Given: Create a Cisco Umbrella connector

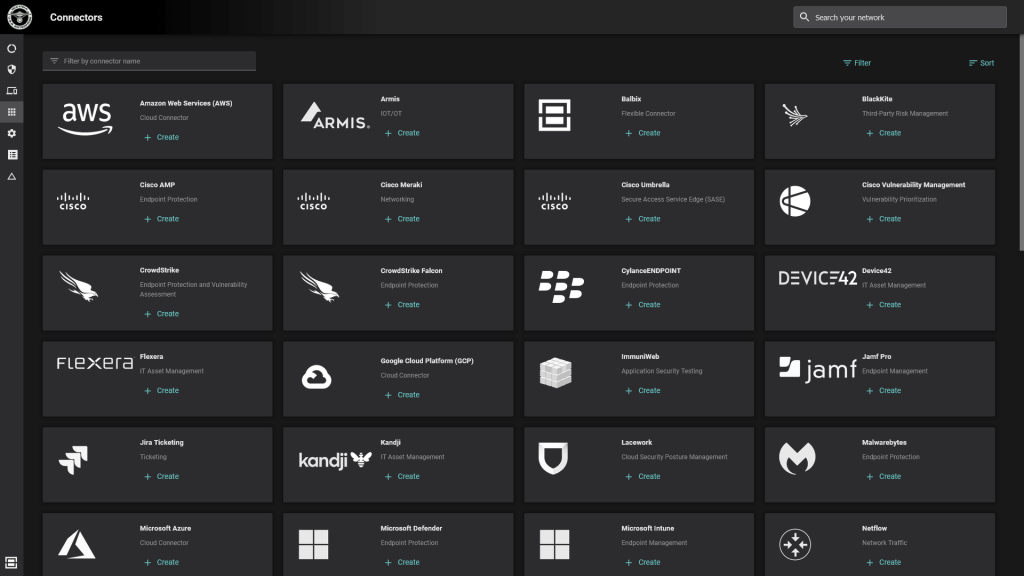Looking at the screenshot, I should 643,219.
